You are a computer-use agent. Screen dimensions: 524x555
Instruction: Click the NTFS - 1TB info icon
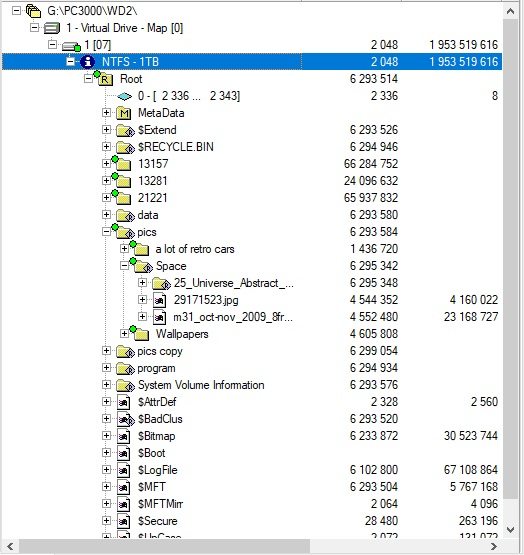(x=87, y=62)
